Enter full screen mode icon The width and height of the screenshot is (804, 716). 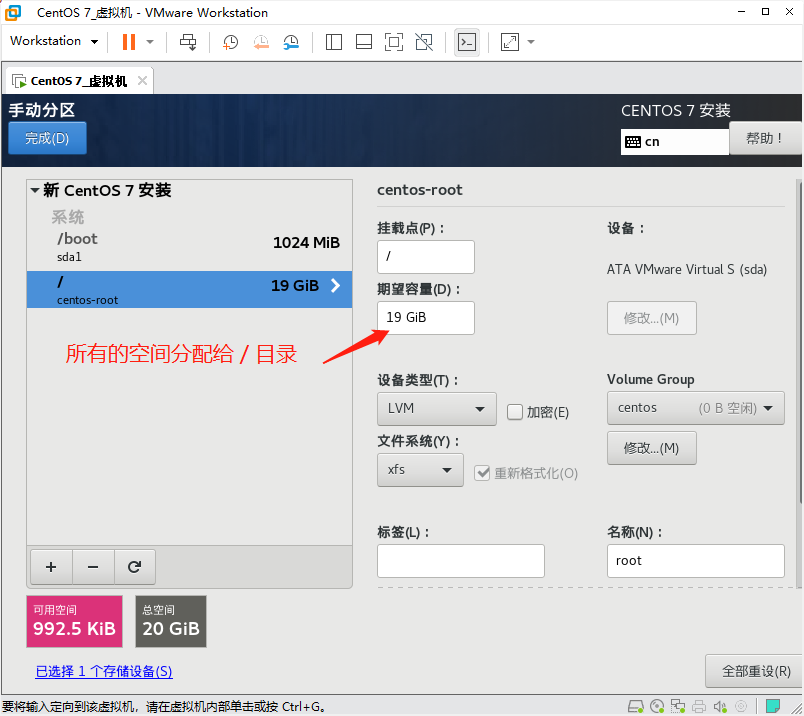394,42
